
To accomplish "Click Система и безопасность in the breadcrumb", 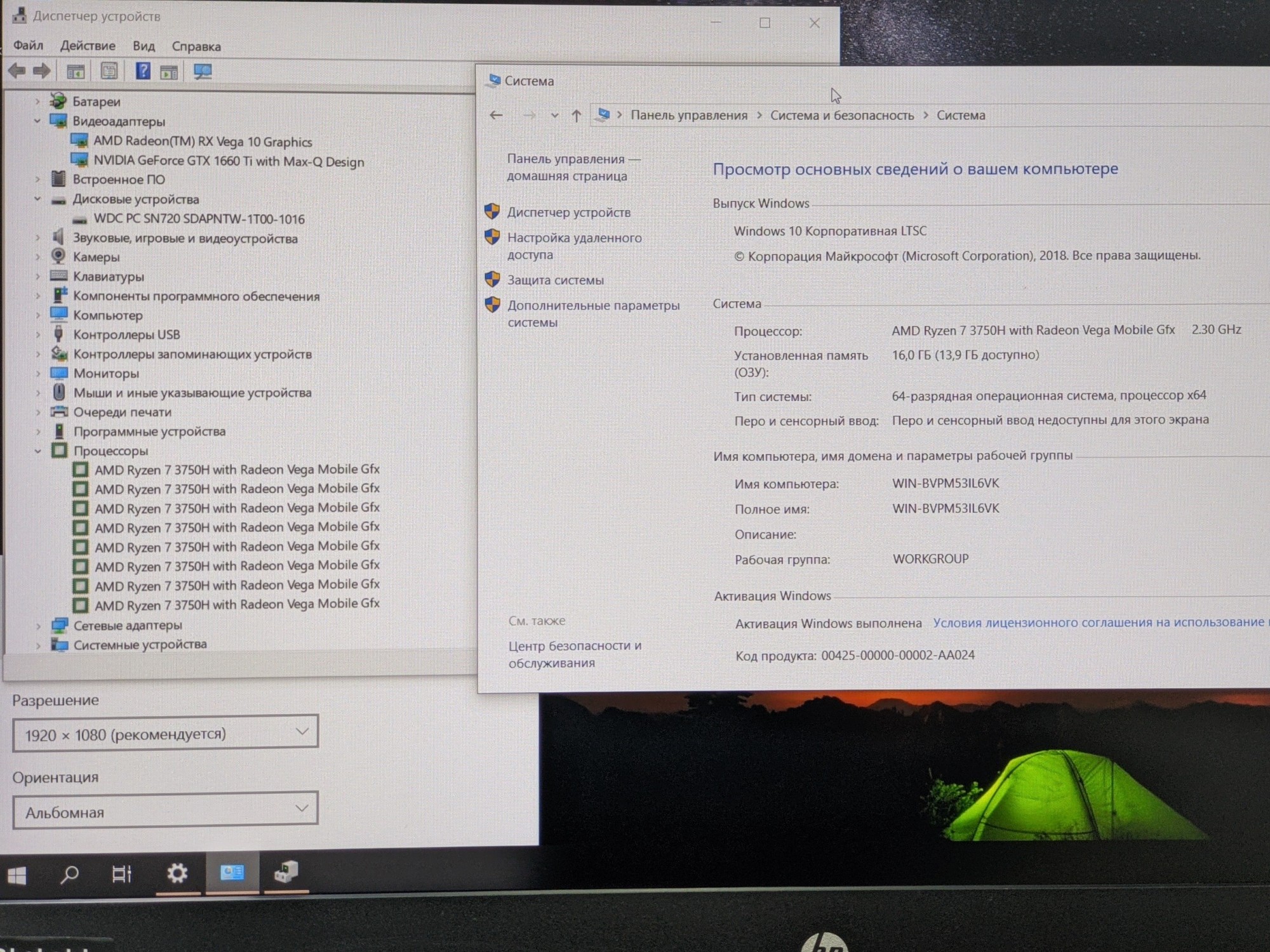I will [842, 116].
